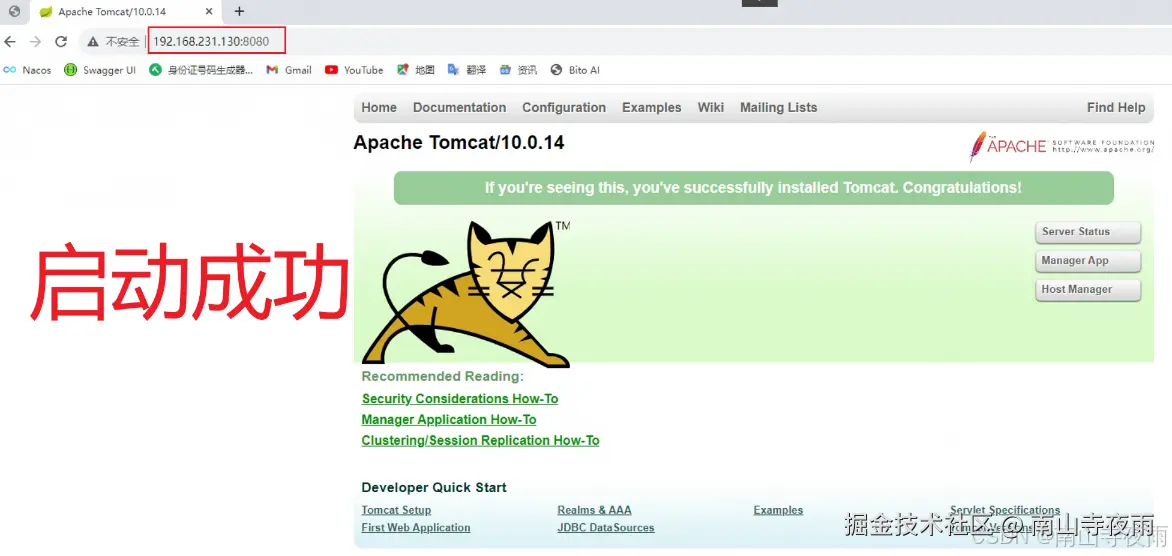Click the browser back arrow

(x=10, y=42)
